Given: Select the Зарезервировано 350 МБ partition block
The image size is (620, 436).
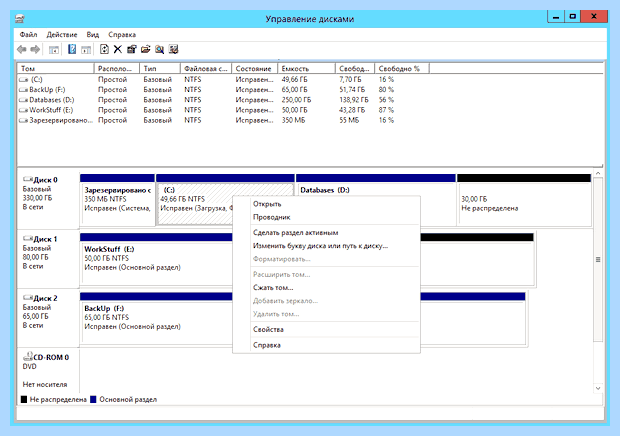Looking at the screenshot, I should click(117, 200).
